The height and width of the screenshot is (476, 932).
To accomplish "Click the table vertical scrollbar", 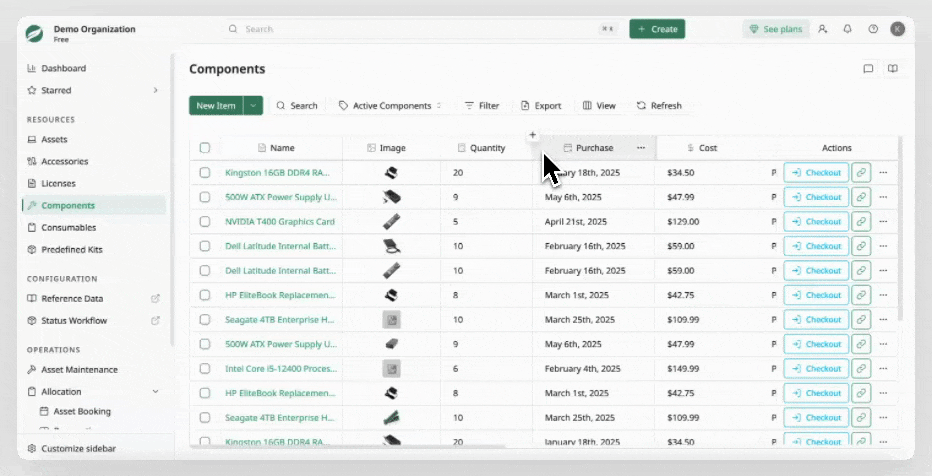I will [902, 229].
